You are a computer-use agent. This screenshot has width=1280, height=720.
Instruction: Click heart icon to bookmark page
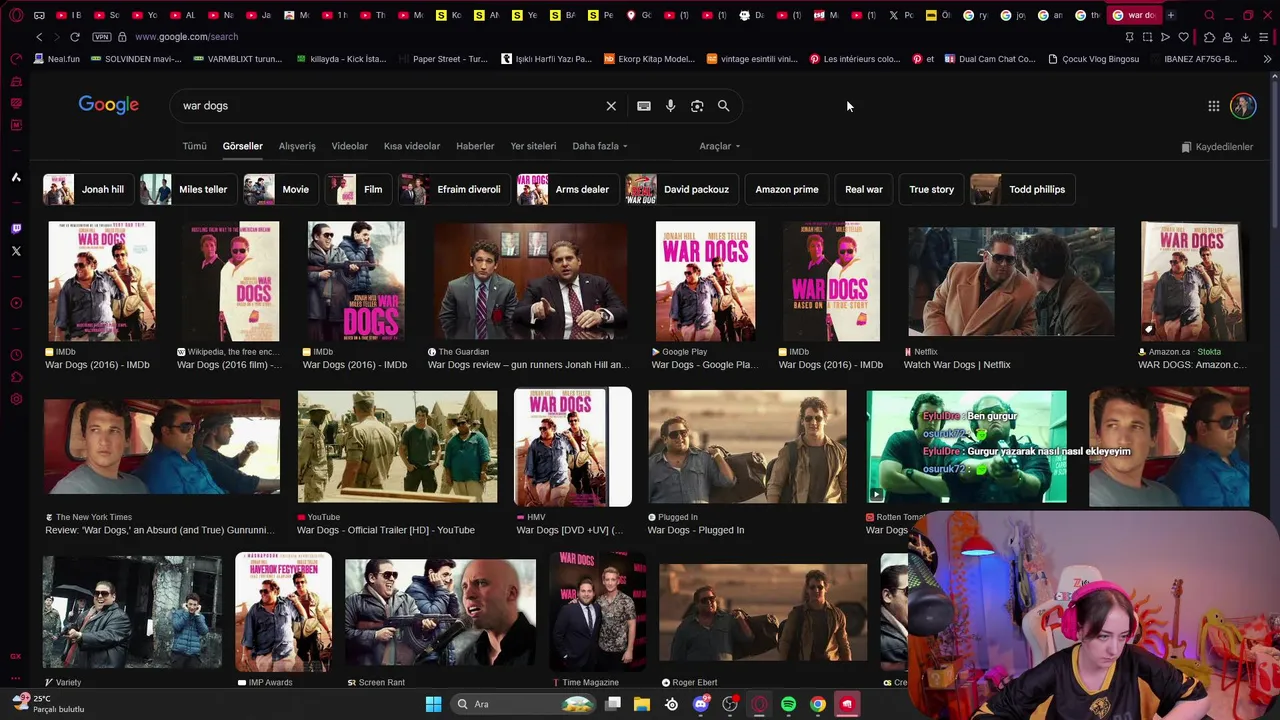click(x=1183, y=37)
